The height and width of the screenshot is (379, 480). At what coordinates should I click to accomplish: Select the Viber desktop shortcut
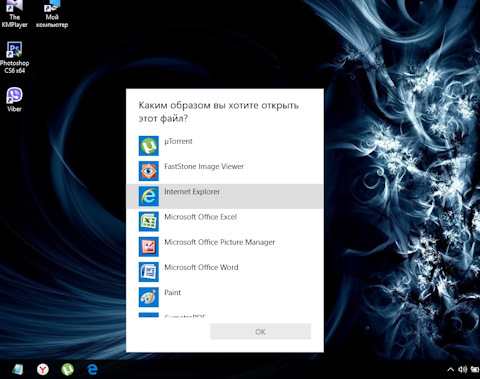click(14, 99)
